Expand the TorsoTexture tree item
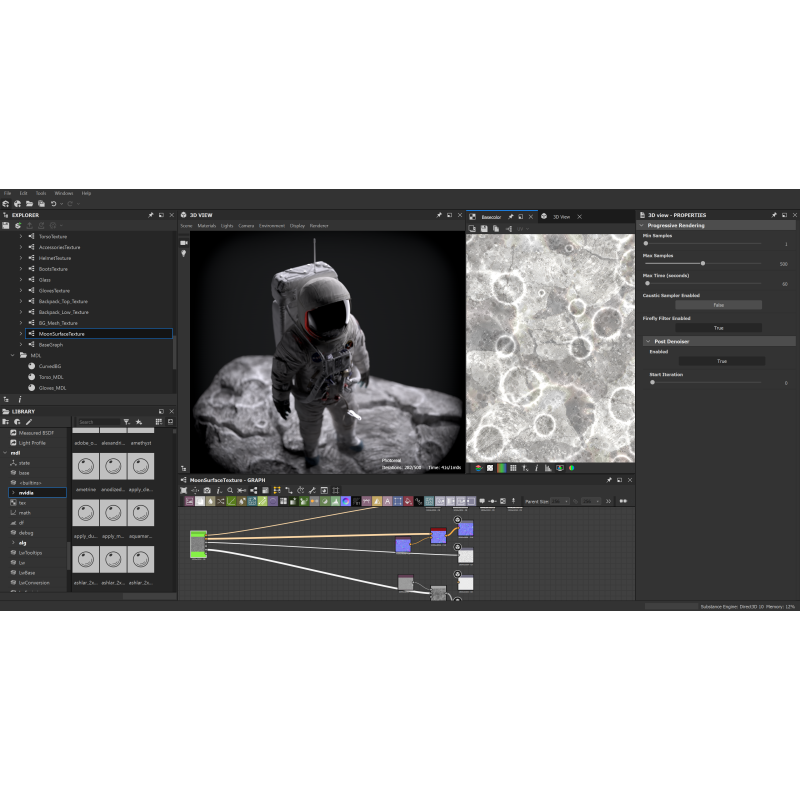 20,236
